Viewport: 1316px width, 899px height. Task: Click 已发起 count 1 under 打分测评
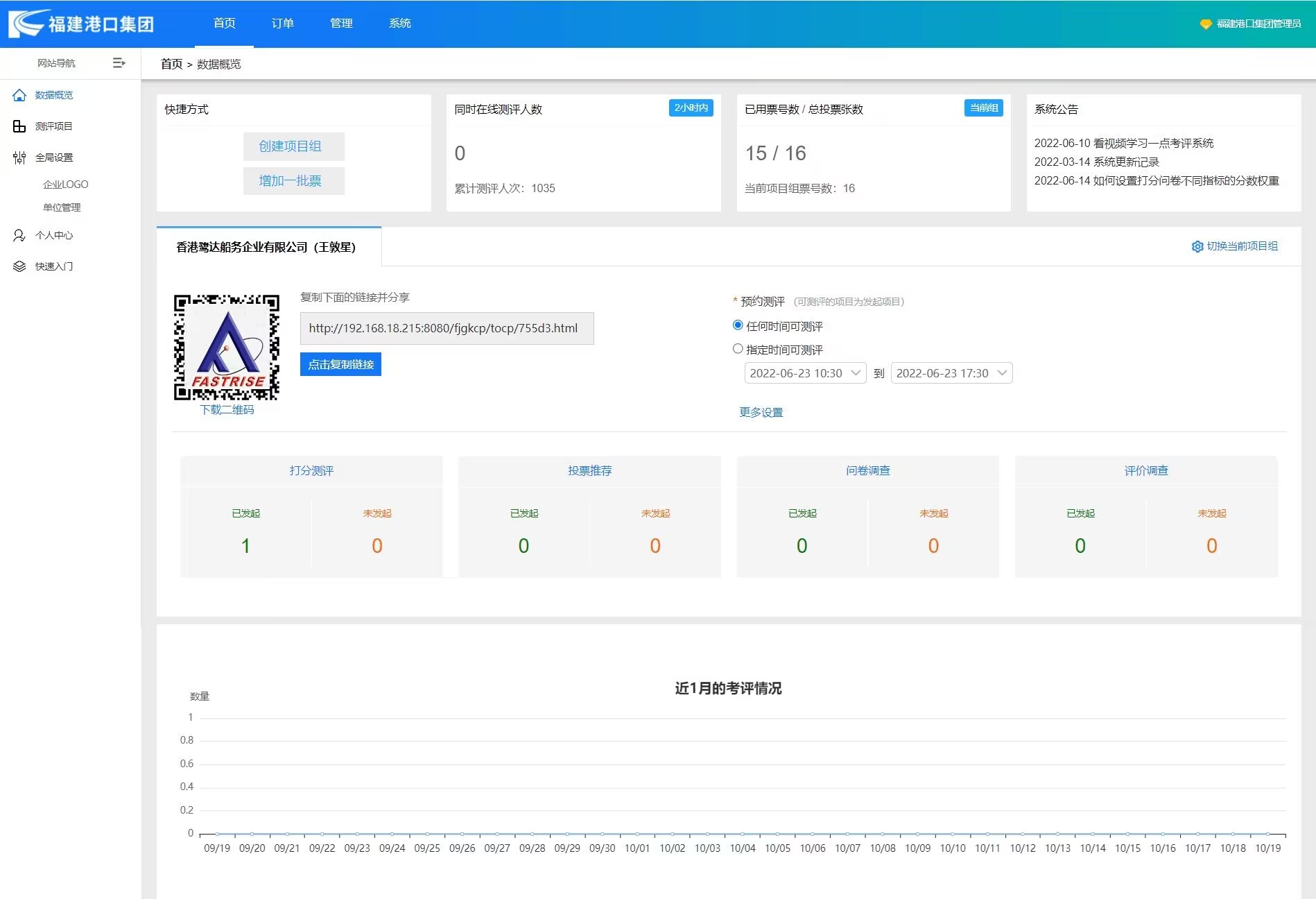click(x=245, y=546)
